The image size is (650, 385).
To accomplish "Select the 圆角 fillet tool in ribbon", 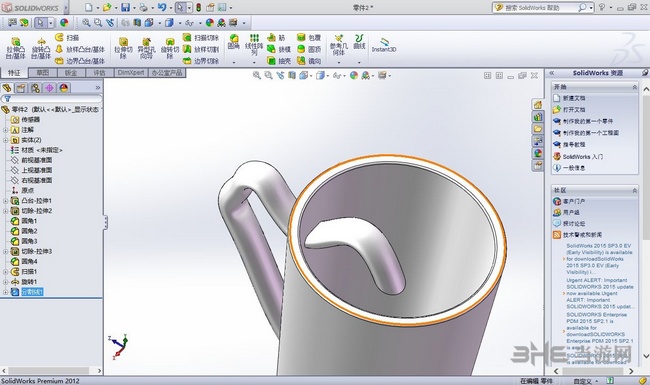I will 234,42.
